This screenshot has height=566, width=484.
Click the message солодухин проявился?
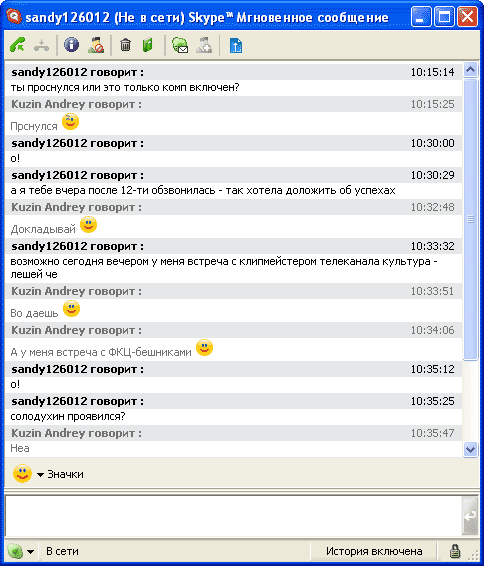click(x=68, y=417)
